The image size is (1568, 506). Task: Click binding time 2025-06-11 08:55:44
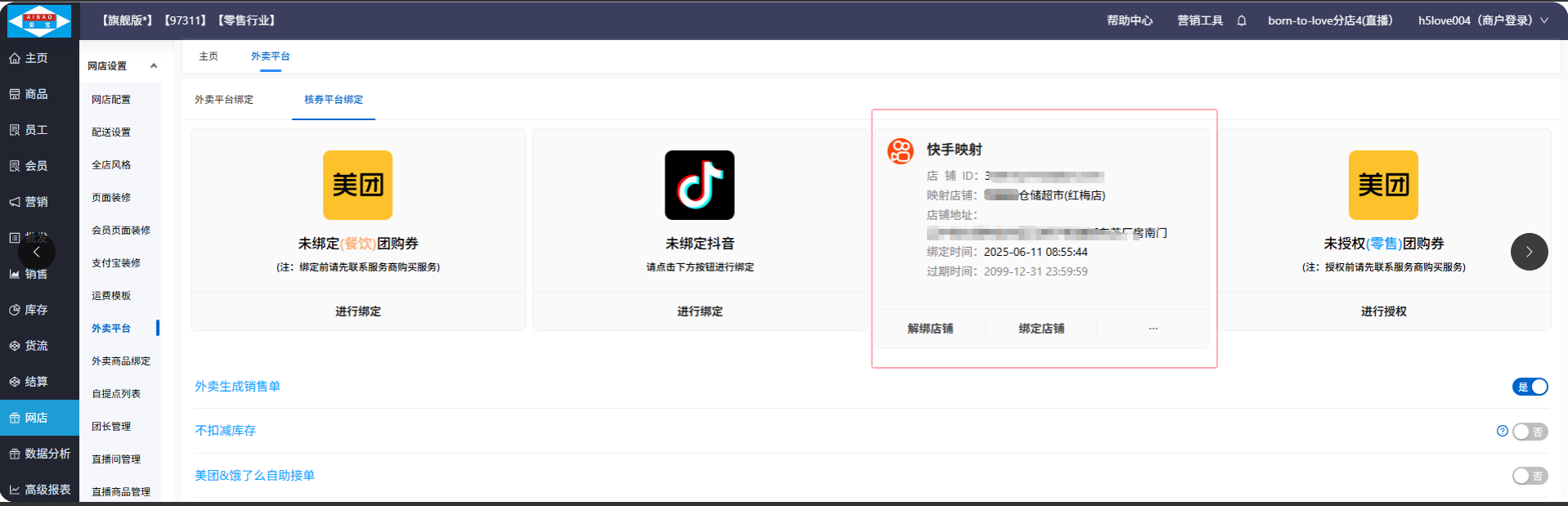(x=1035, y=252)
